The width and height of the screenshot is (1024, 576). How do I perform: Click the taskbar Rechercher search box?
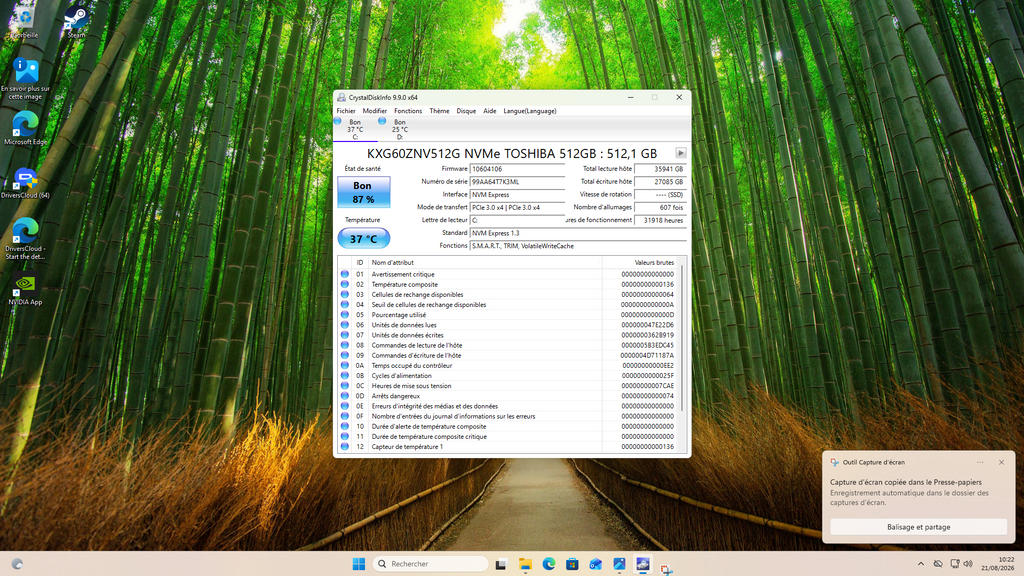[x=430, y=564]
